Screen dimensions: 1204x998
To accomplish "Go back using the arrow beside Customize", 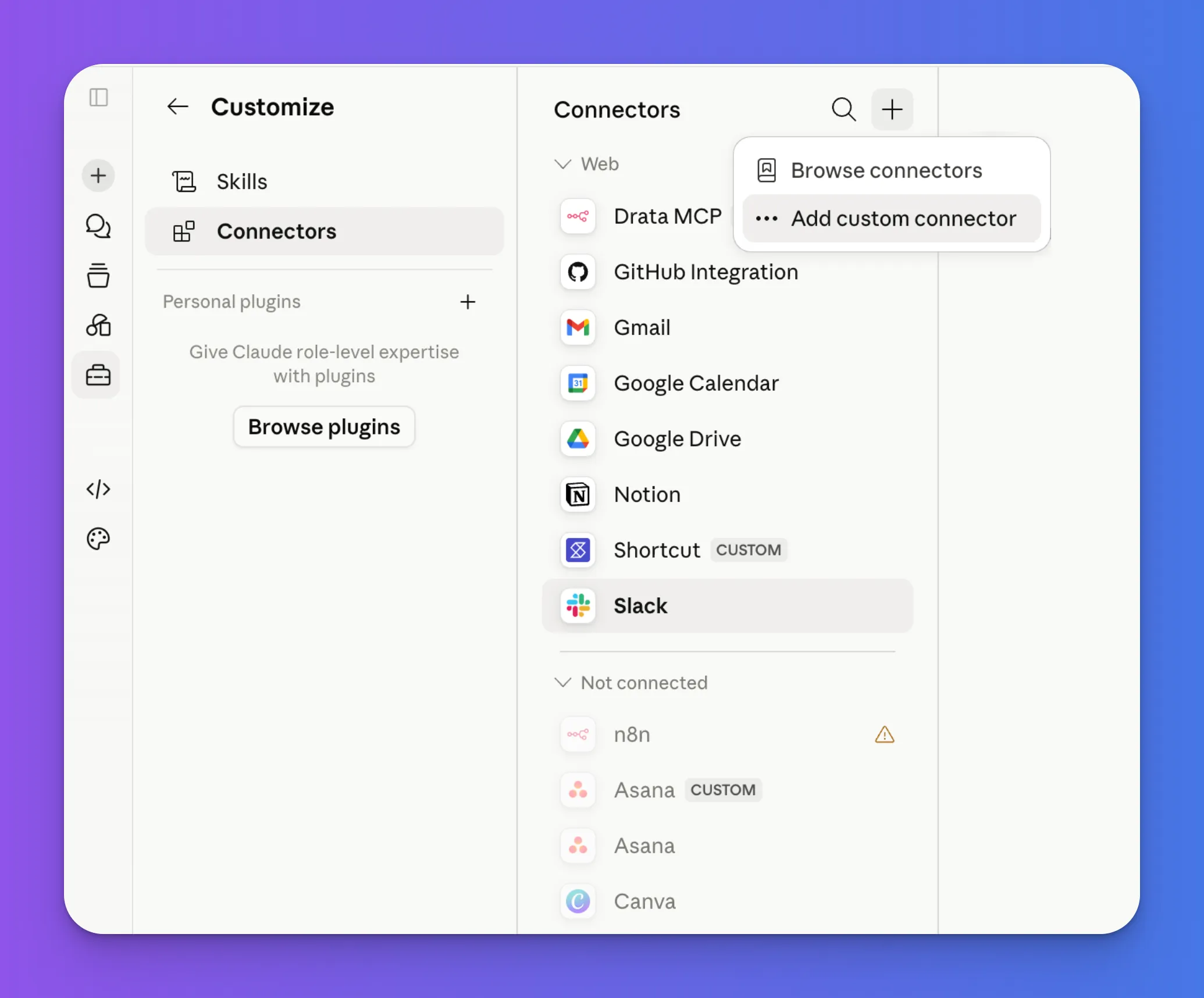I will point(177,106).
